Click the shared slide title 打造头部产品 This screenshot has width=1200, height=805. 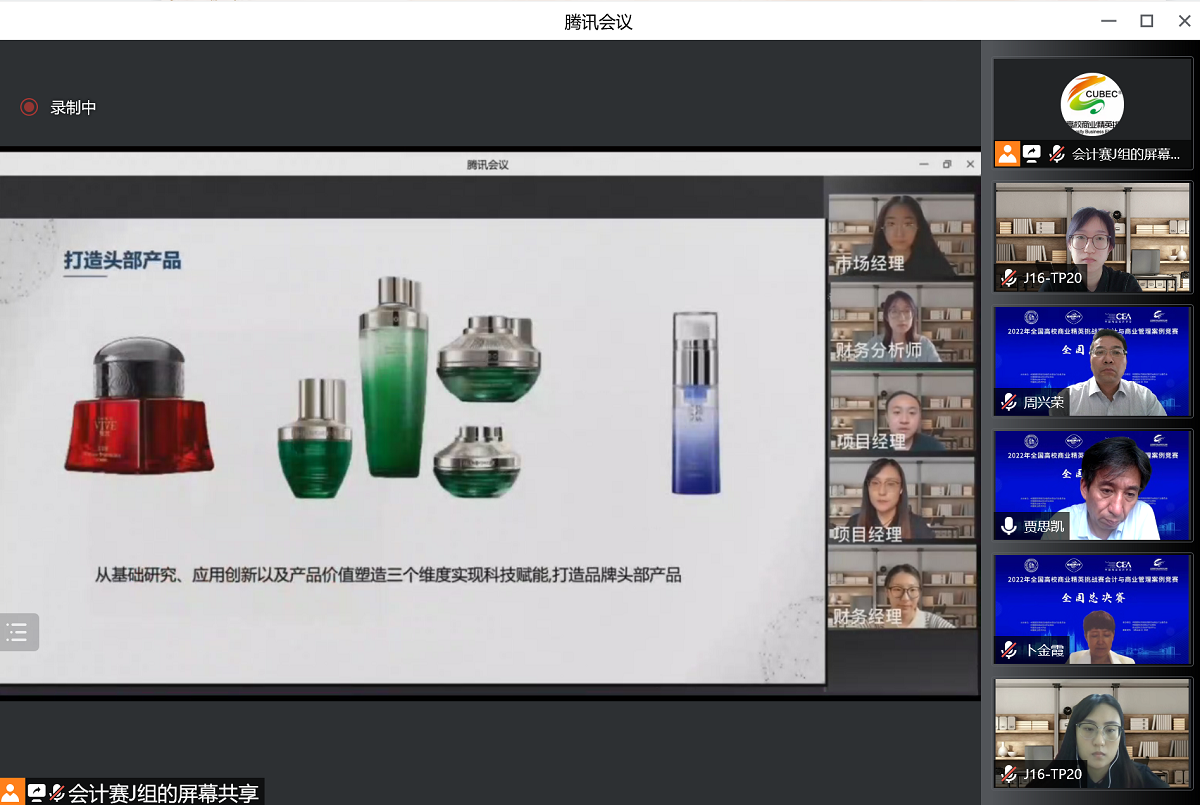(x=122, y=260)
